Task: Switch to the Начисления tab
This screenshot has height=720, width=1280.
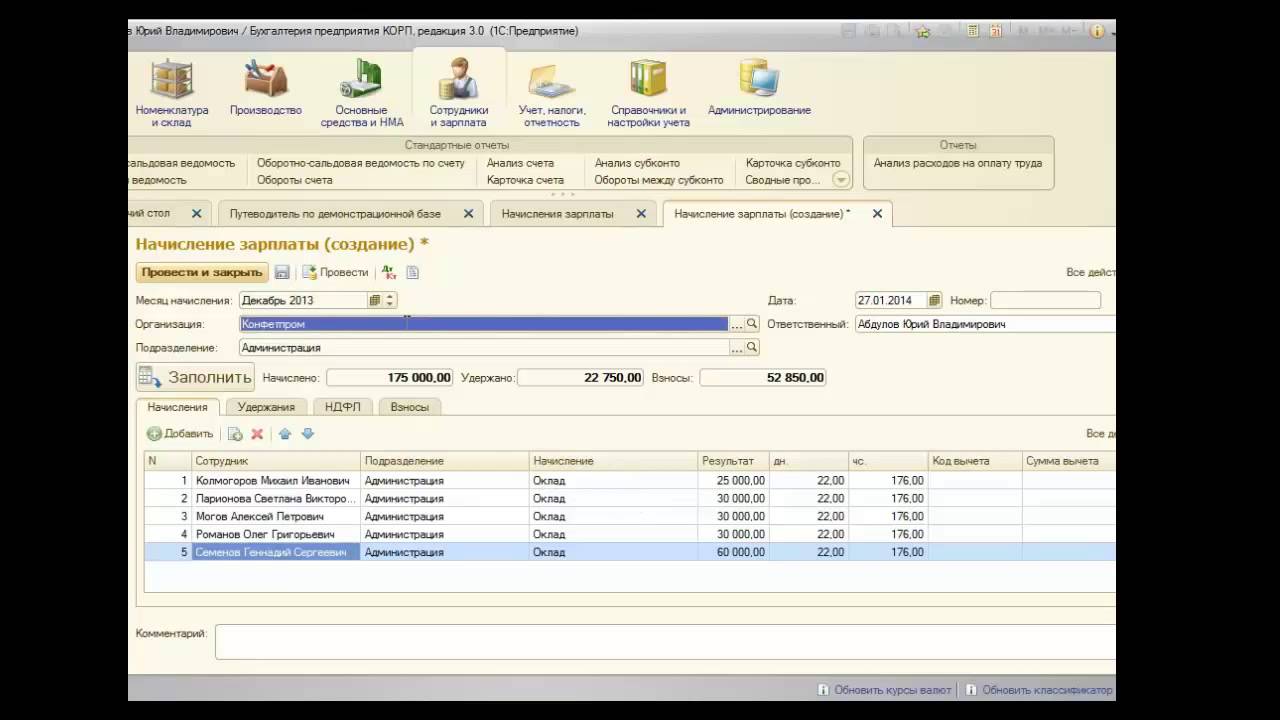Action: pos(177,407)
